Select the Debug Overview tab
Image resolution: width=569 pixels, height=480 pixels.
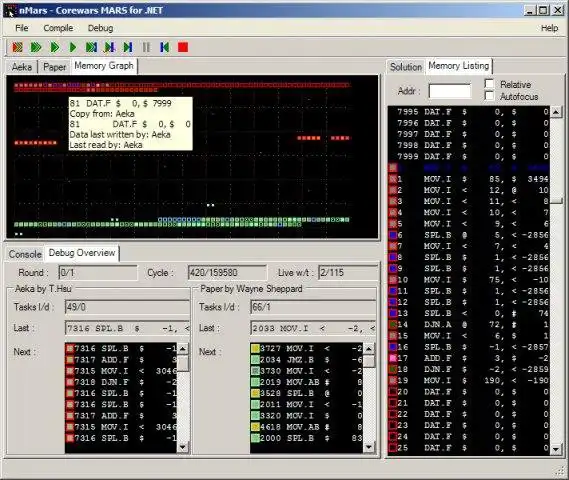coord(82,253)
